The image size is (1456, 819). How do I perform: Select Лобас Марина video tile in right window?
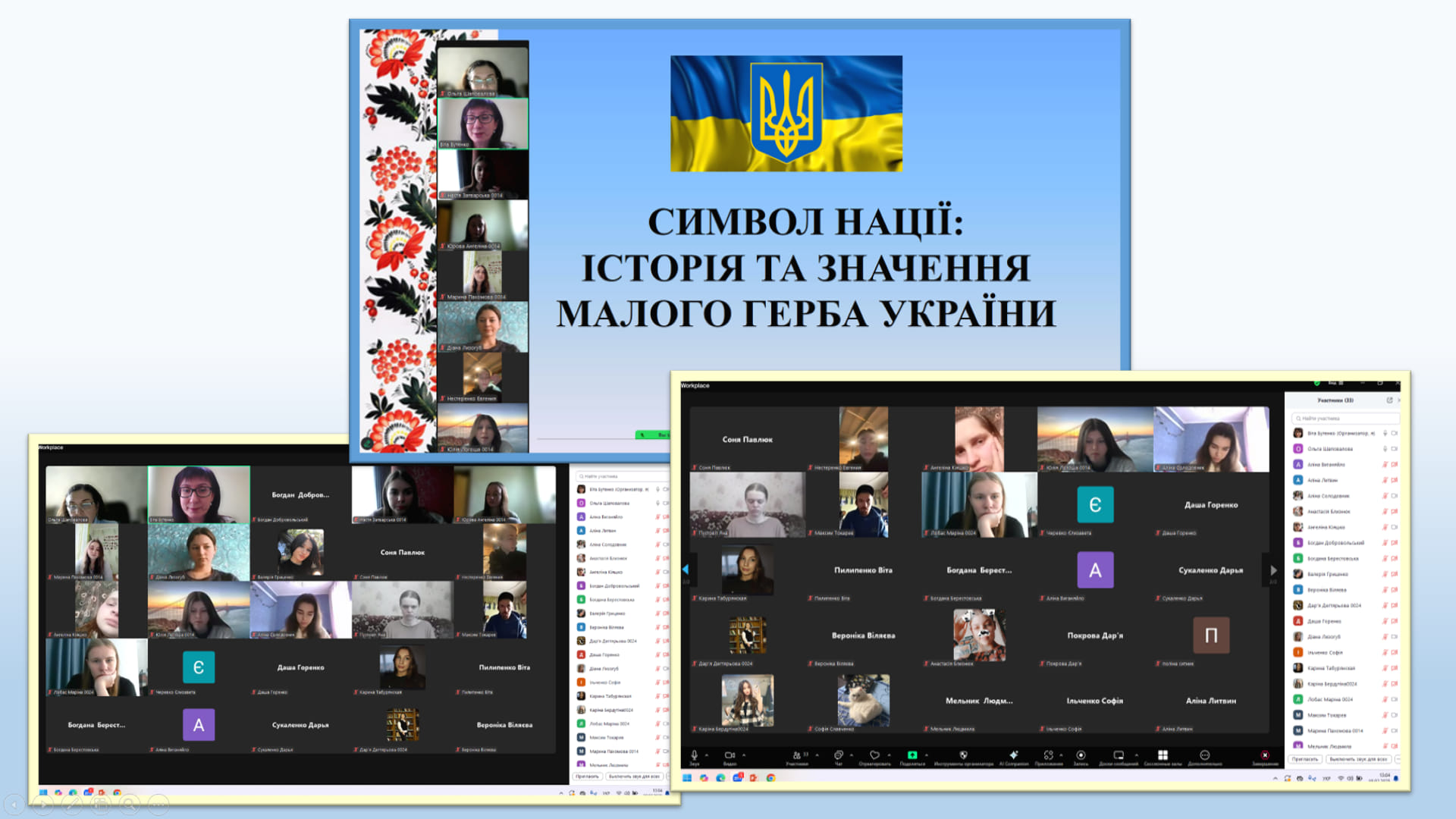pos(979,505)
